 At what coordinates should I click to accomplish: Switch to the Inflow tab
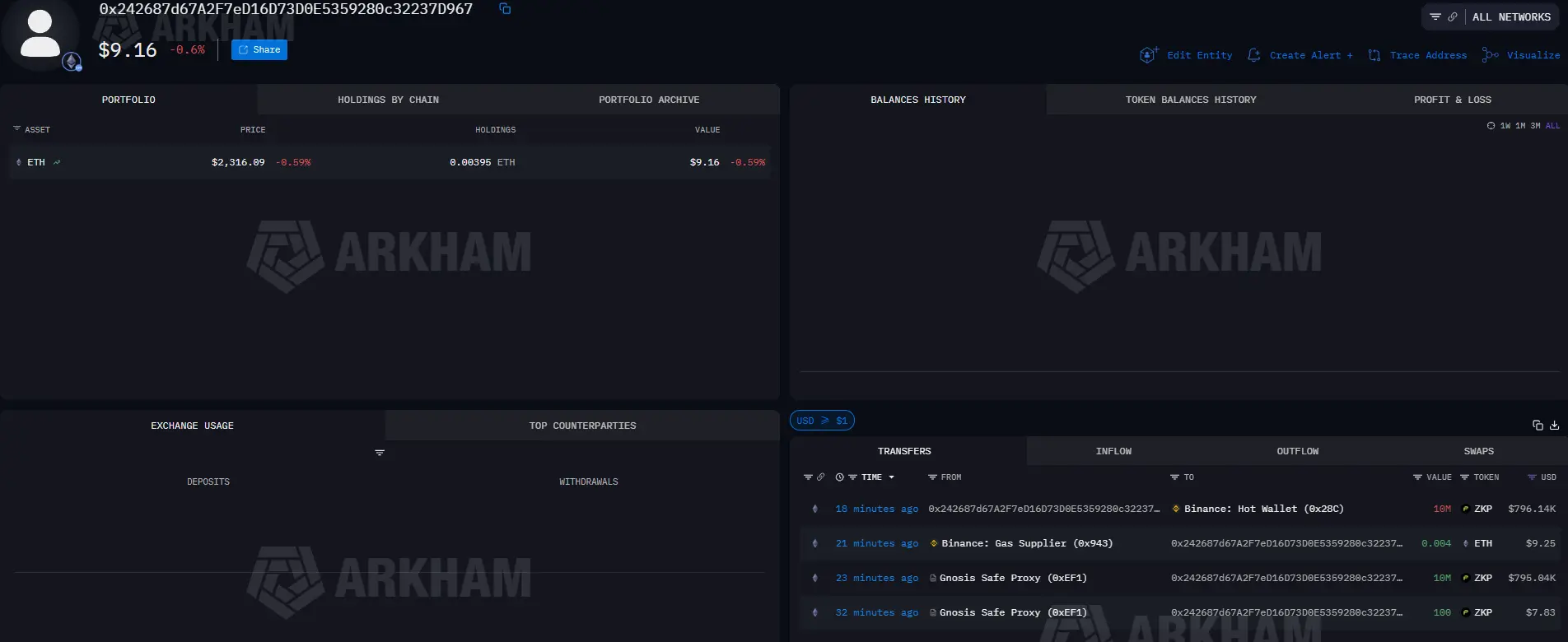pos(1113,451)
